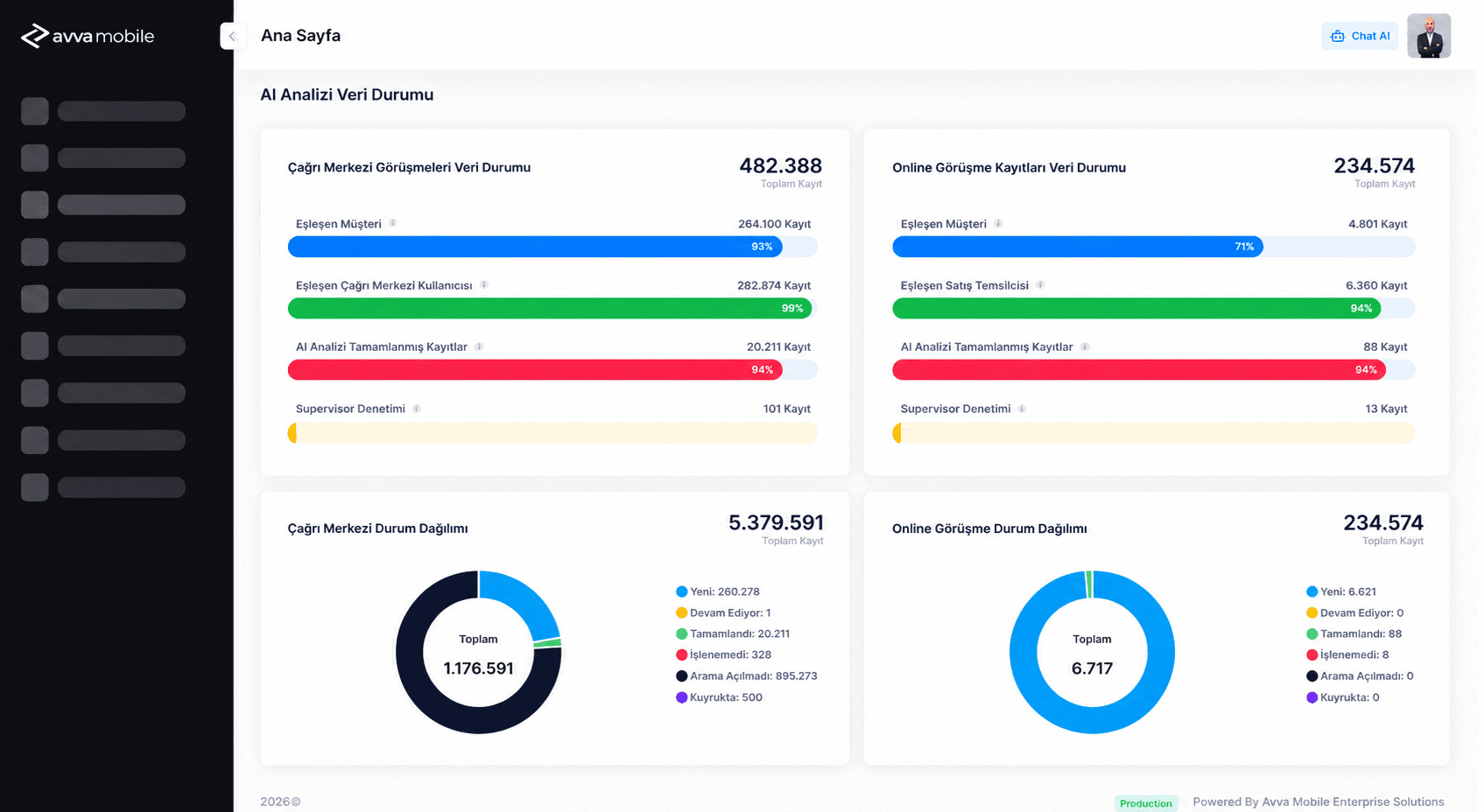This screenshot has height=812, width=1484.
Task: Click the 6.717 donut center total
Action: (1092, 668)
